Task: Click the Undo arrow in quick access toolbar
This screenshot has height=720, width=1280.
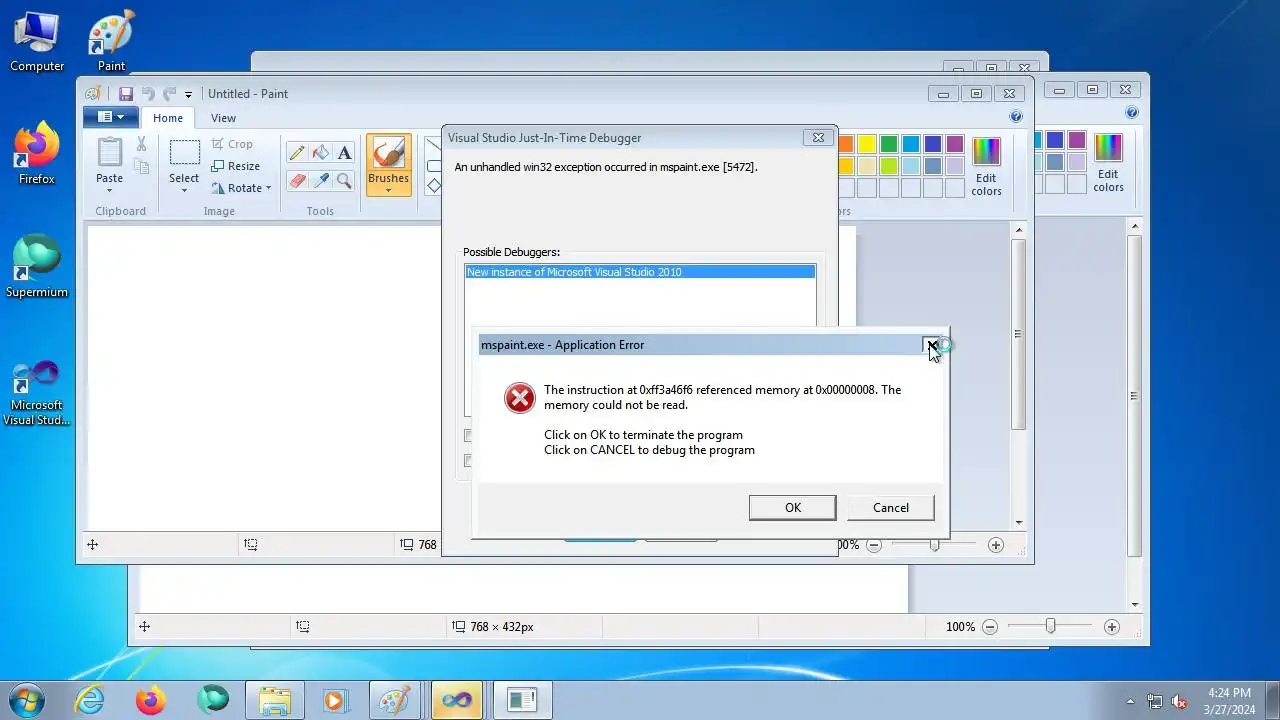Action: [x=148, y=94]
